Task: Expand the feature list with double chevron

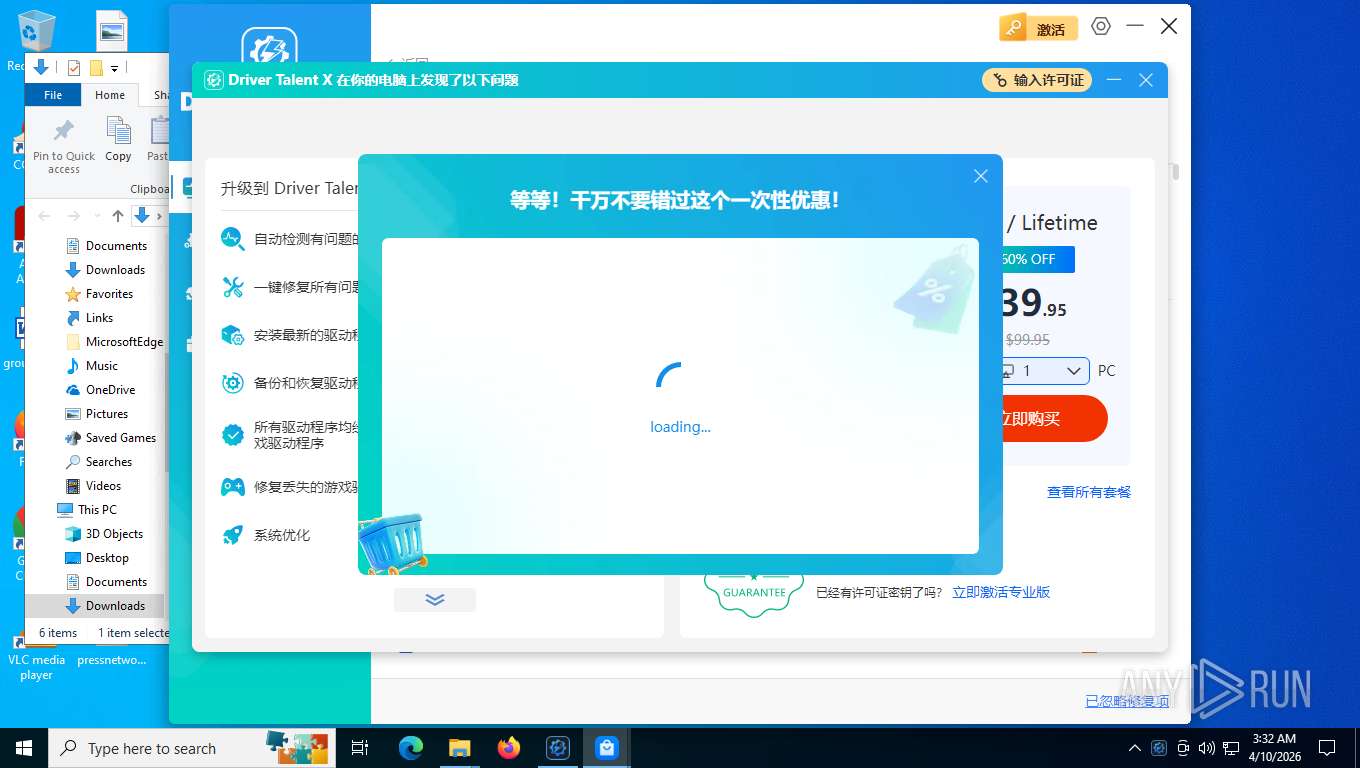Action: point(435,600)
